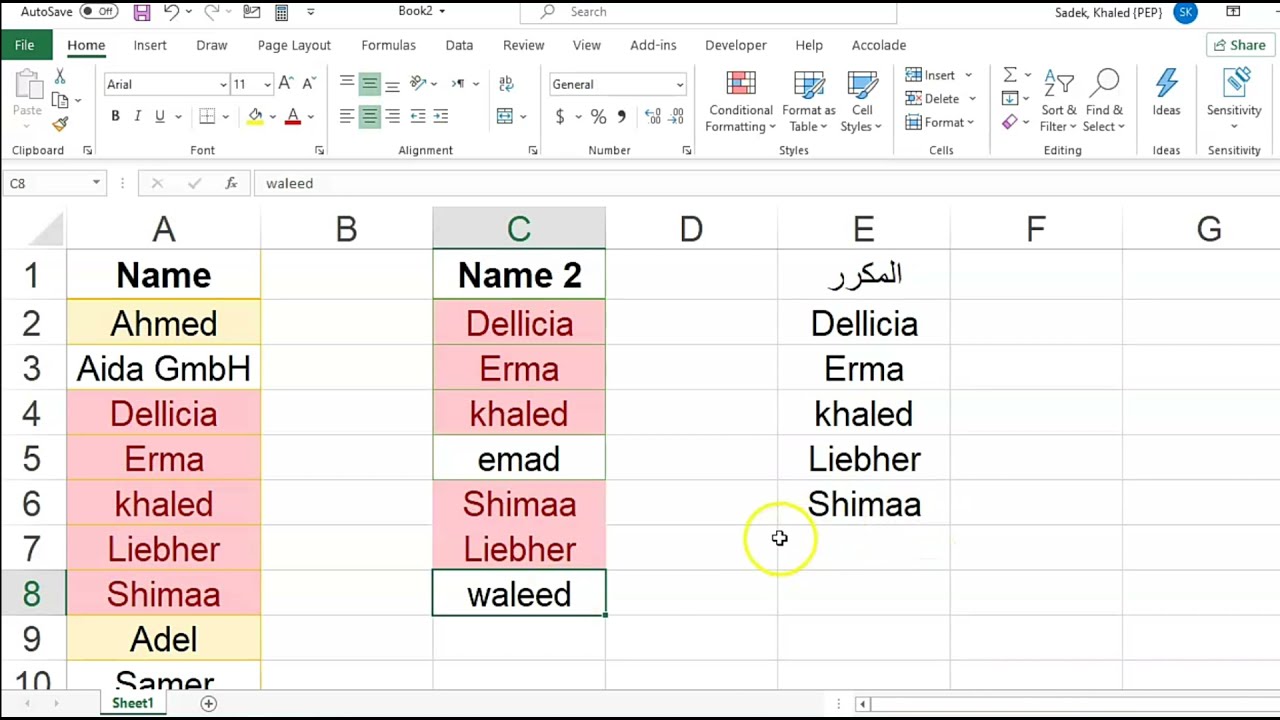
Task: Switch to the Formulas tab
Action: coord(388,45)
